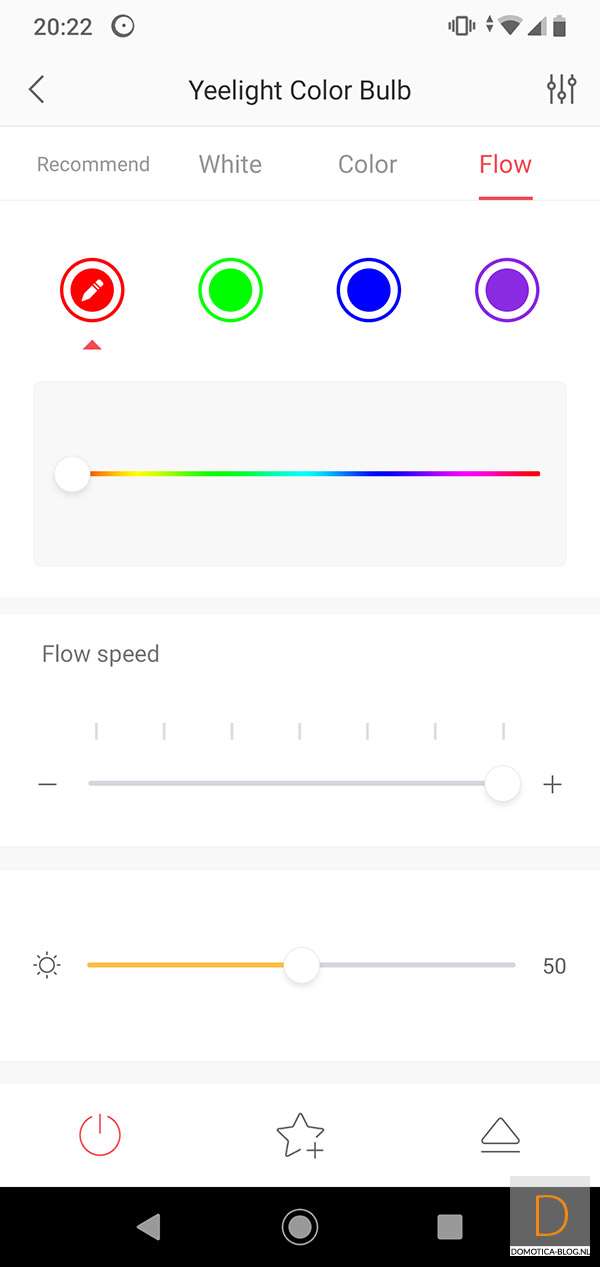Select the blue flow color swatch
600x1267 pixels.
[368, 291]
